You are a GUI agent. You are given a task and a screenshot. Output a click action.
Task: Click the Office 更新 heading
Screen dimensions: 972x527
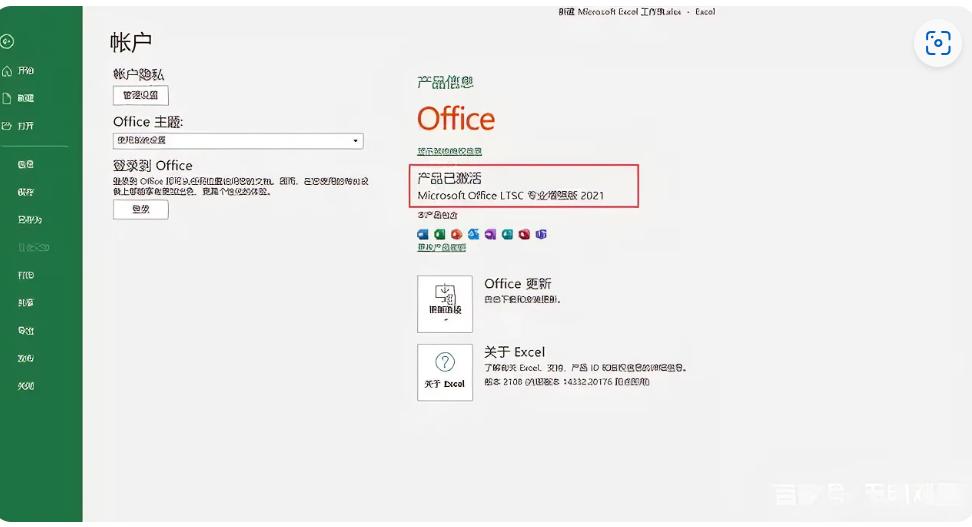click(x=518, y=284)
